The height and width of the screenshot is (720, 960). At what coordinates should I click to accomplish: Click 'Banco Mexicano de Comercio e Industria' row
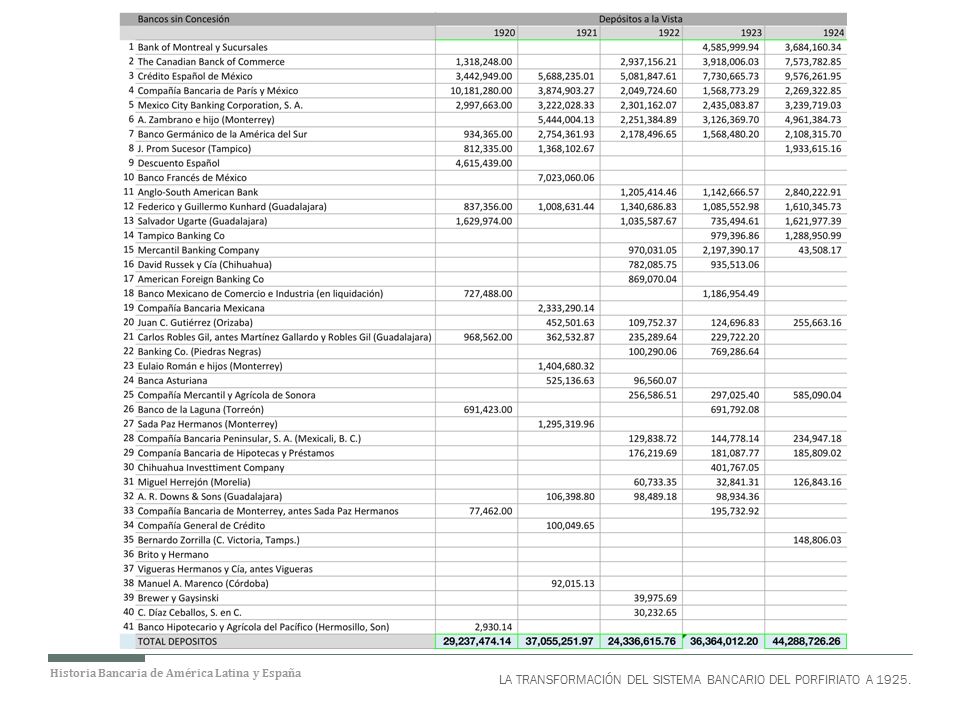260,294
